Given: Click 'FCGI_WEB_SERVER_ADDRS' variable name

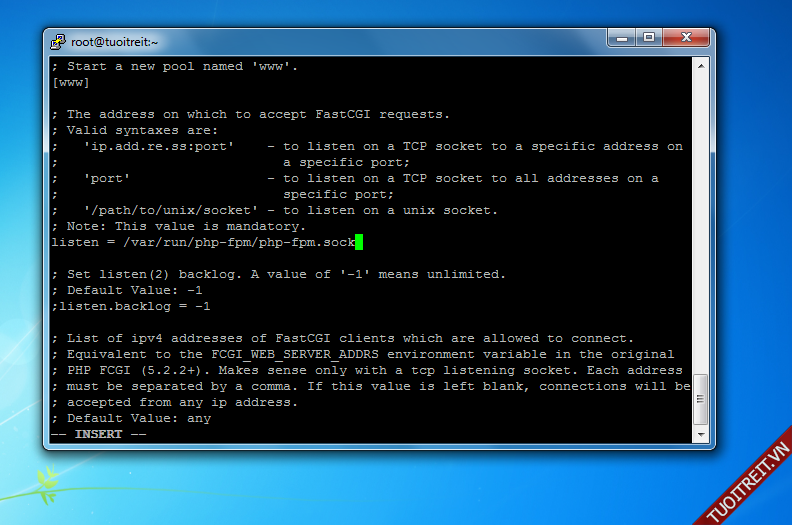Looking at the screenshot, I should pos(295,354).
